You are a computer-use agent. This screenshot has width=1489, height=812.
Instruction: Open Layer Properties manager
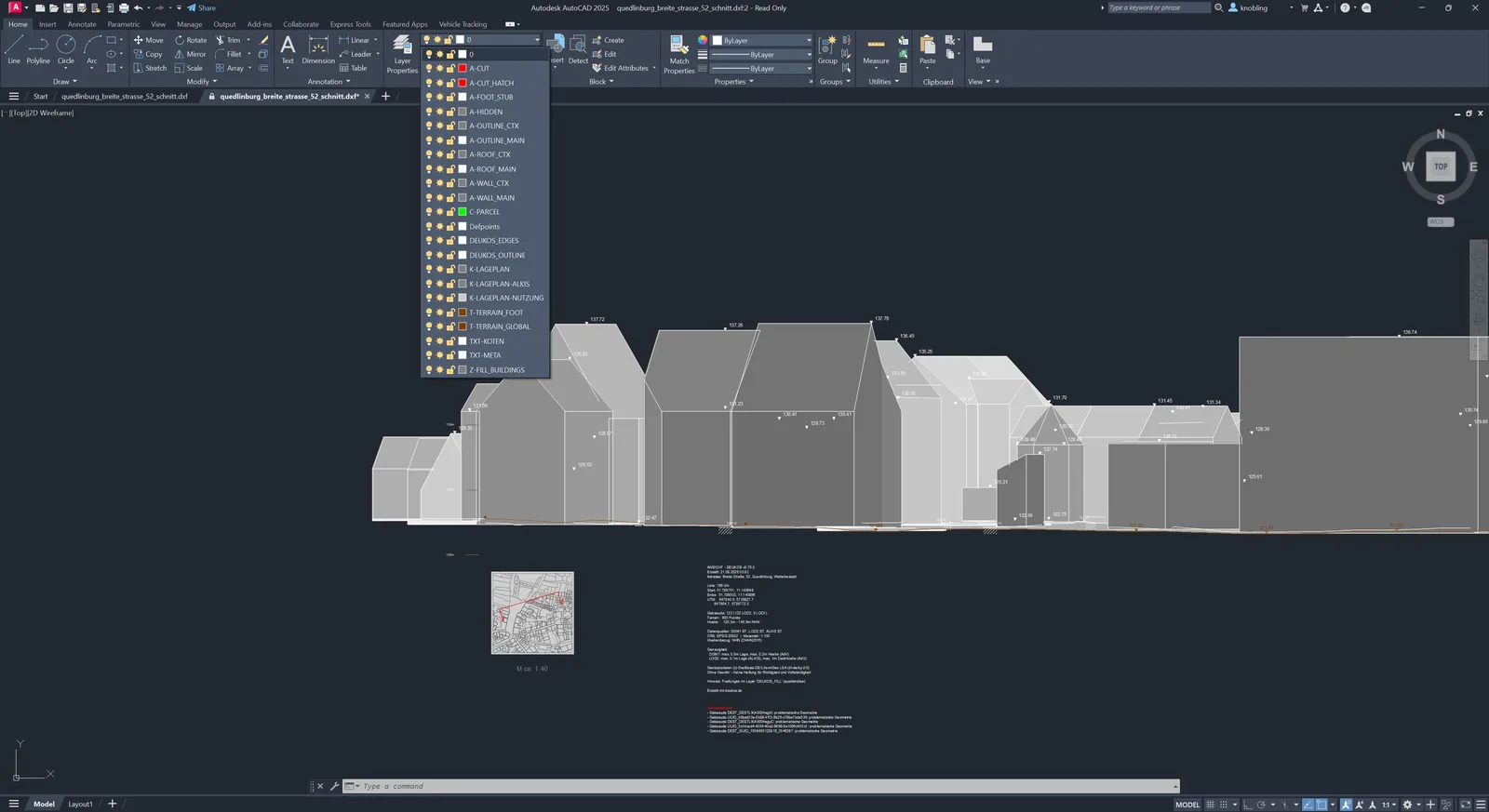pos(402,54)
